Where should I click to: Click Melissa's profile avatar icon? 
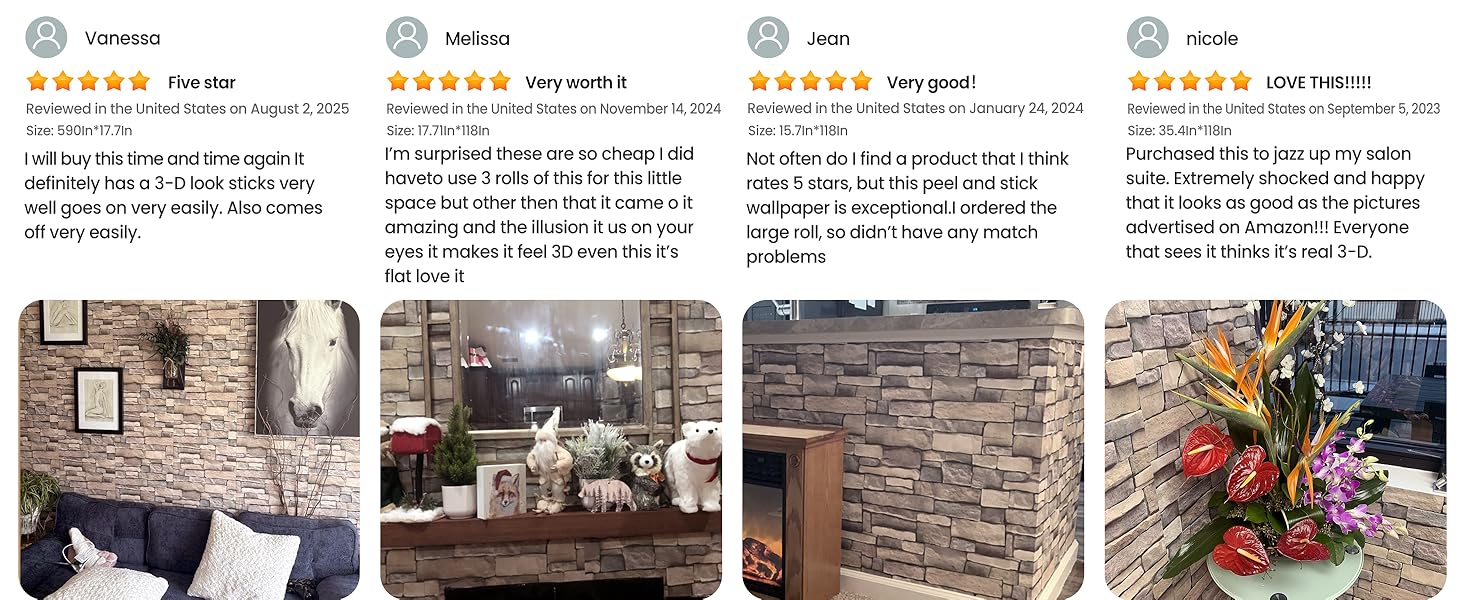[407, 38]
